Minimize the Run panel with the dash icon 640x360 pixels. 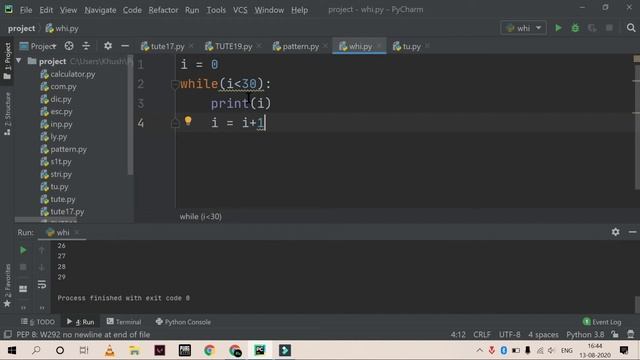632,232
